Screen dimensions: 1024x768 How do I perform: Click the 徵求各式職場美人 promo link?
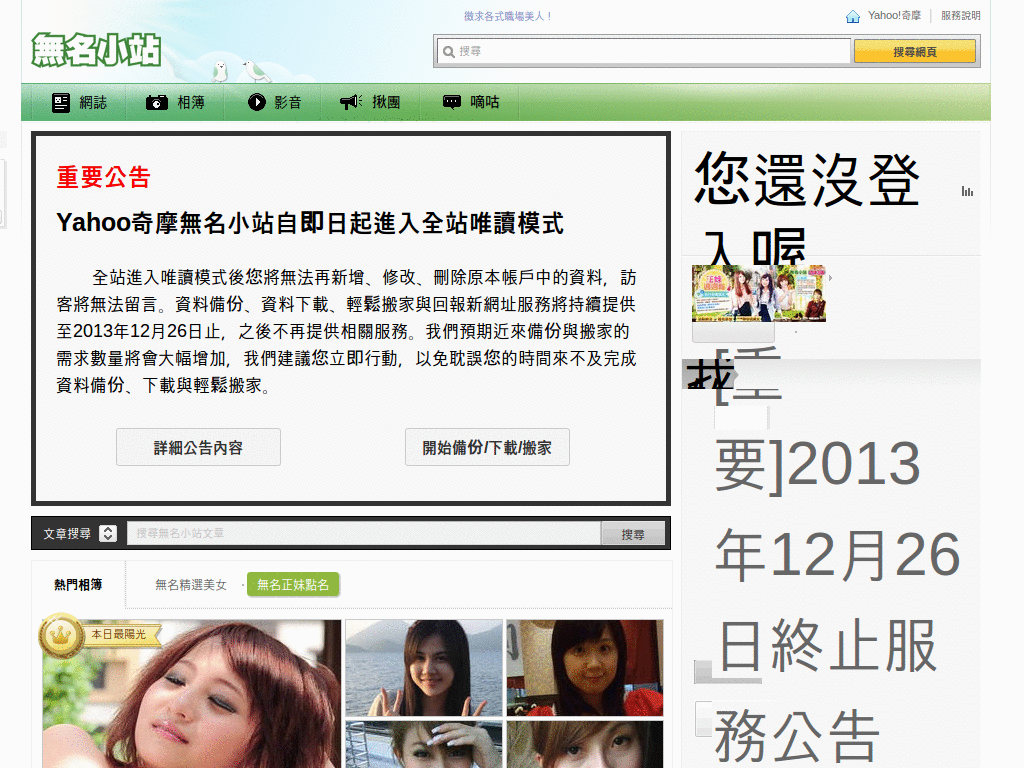coord(507,16)
